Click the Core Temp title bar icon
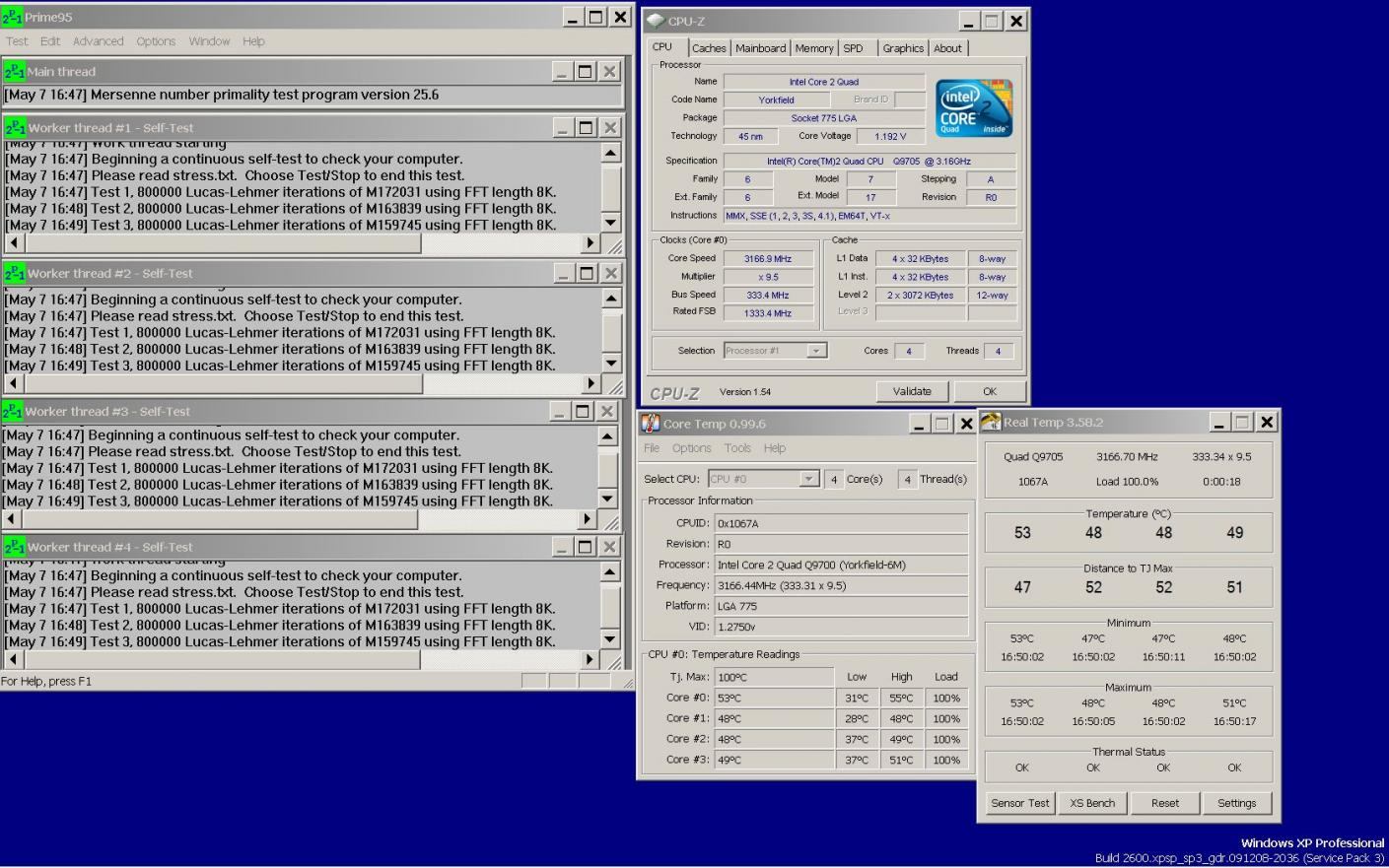 [651, 424]
